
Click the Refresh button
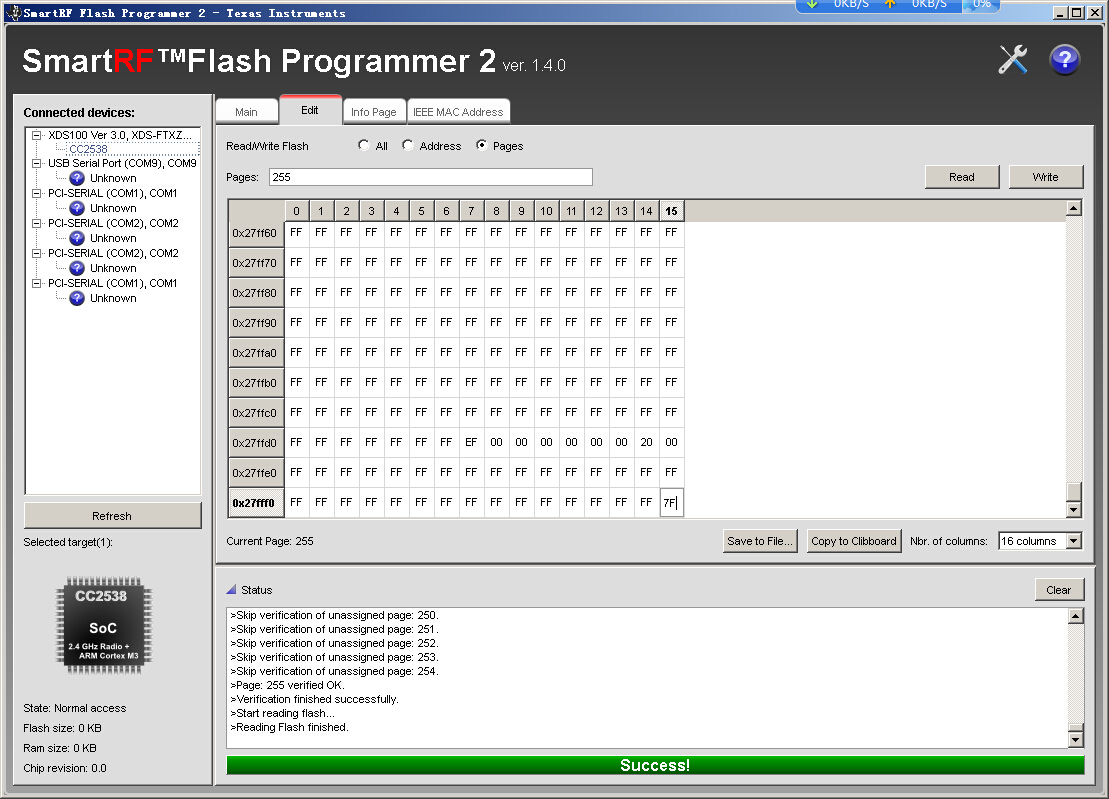112,515
